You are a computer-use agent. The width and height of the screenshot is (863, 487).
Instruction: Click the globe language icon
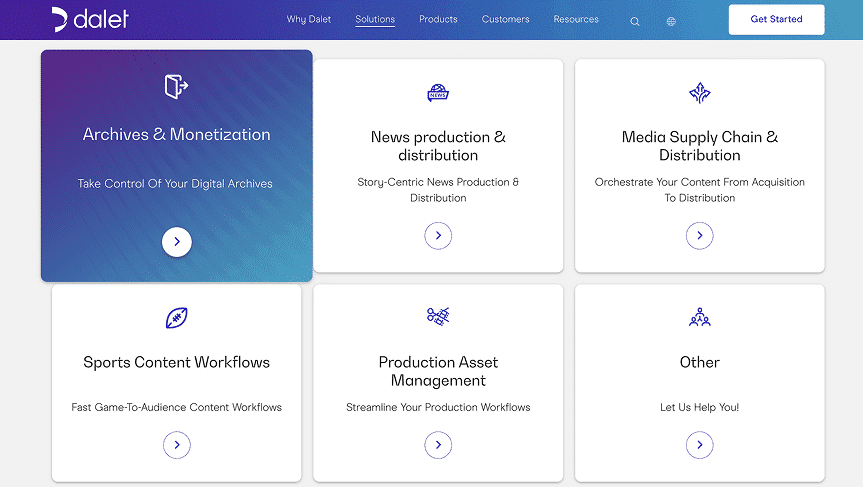tap(671, 21)
